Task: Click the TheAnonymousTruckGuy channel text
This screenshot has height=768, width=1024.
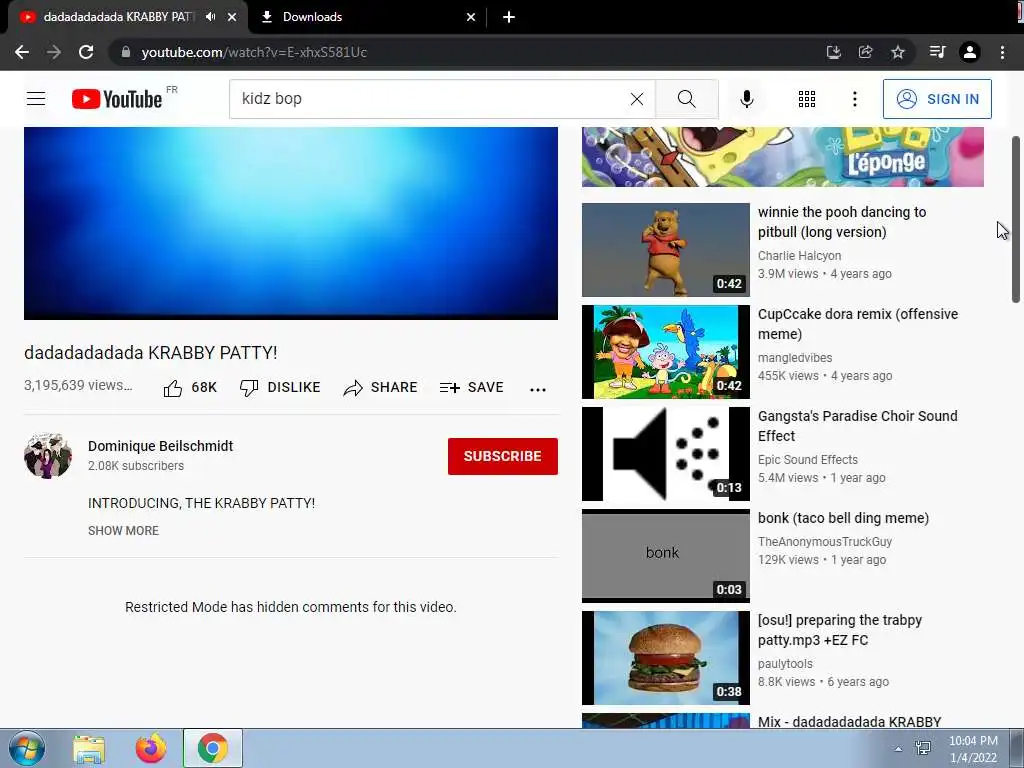Action: click(x=825, y=541)
